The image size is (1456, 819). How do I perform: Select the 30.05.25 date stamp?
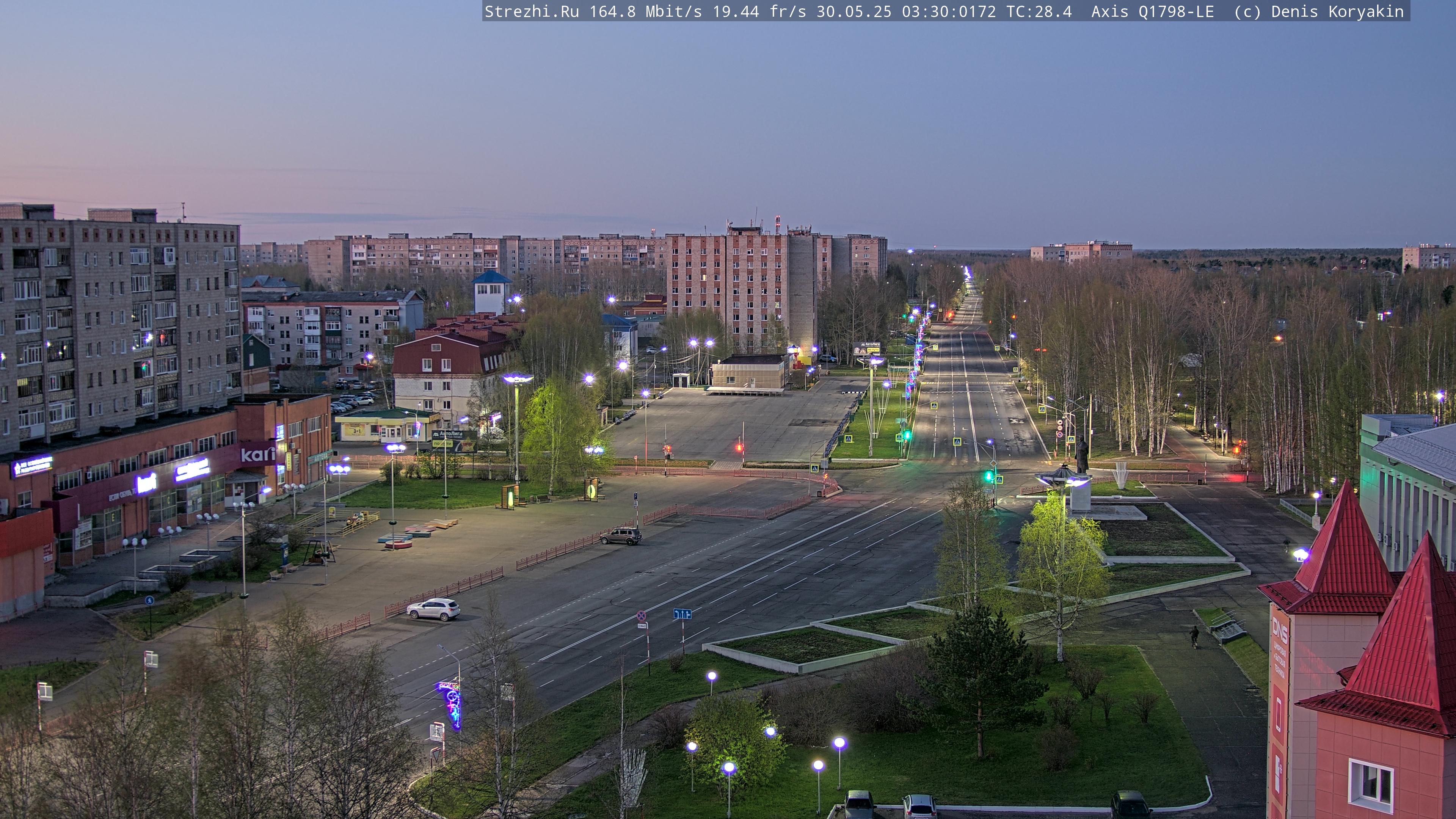pyautogui.click(x=854, y=12)
